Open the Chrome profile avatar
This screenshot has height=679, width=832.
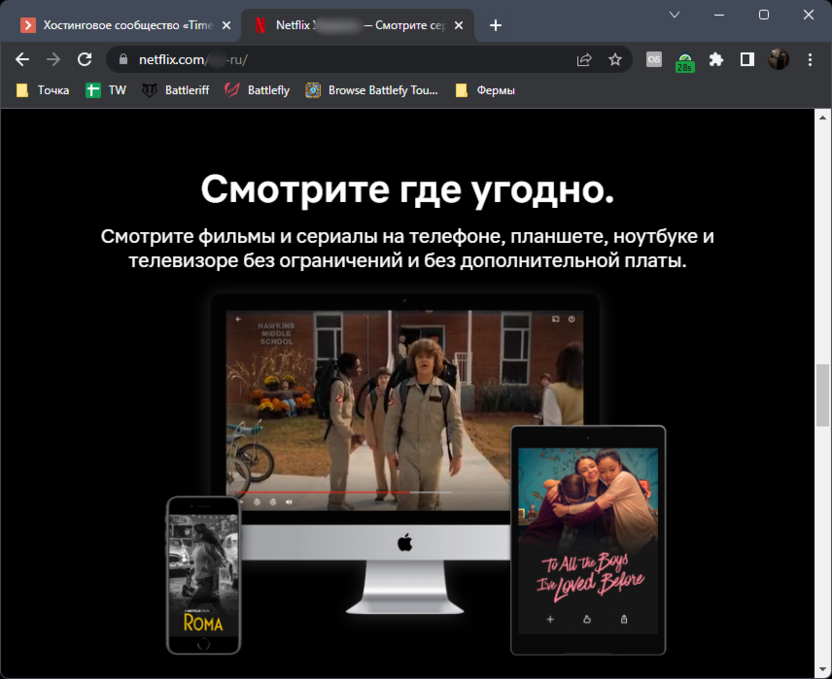coord(778,60)
